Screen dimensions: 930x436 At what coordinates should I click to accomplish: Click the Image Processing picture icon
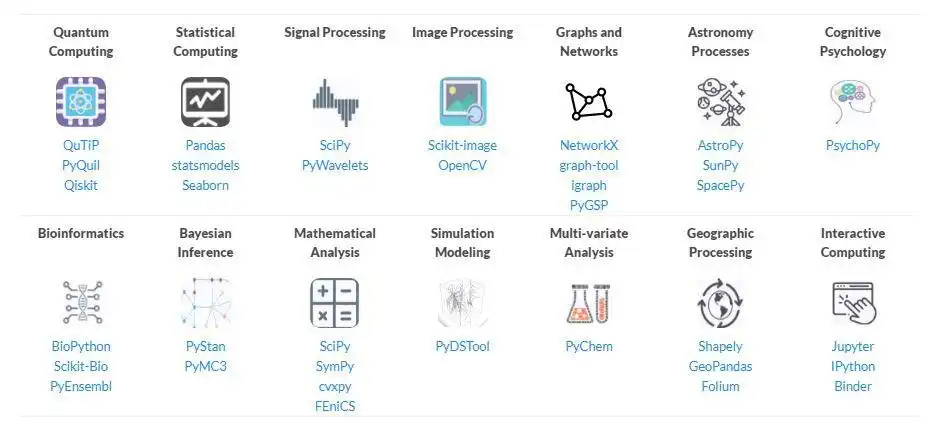pyautogui.click(x=462, y=102)
